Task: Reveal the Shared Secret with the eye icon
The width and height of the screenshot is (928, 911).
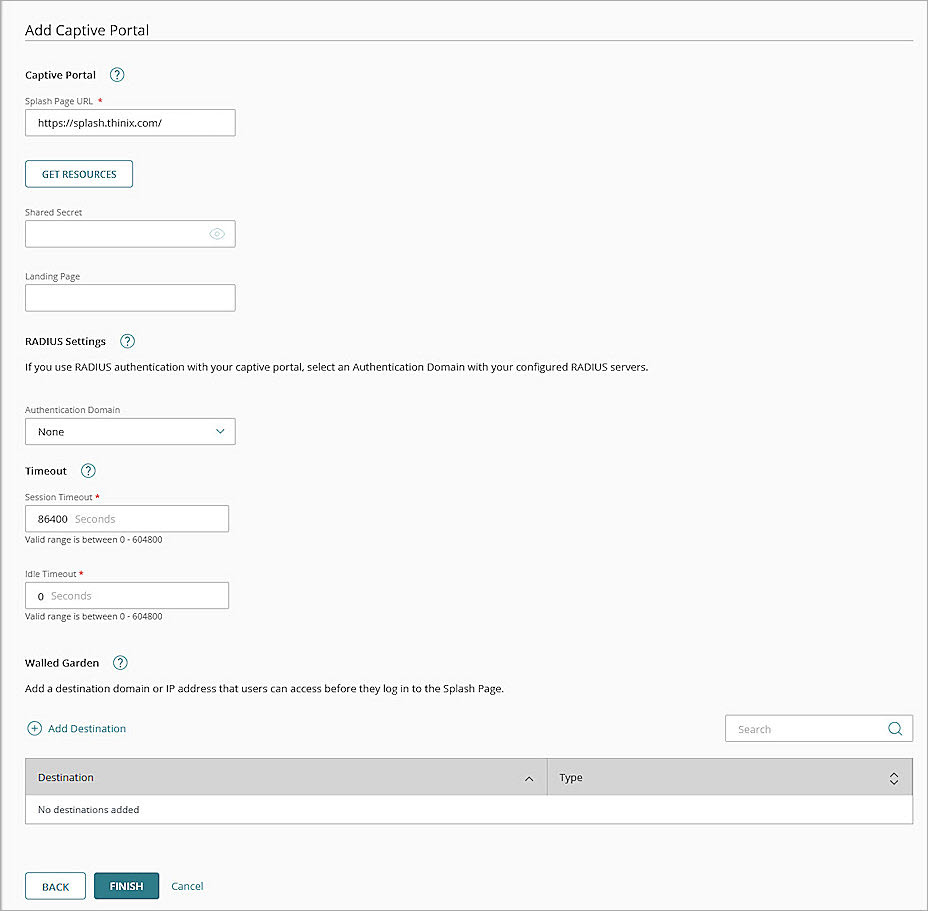Action: click(217, 233)
